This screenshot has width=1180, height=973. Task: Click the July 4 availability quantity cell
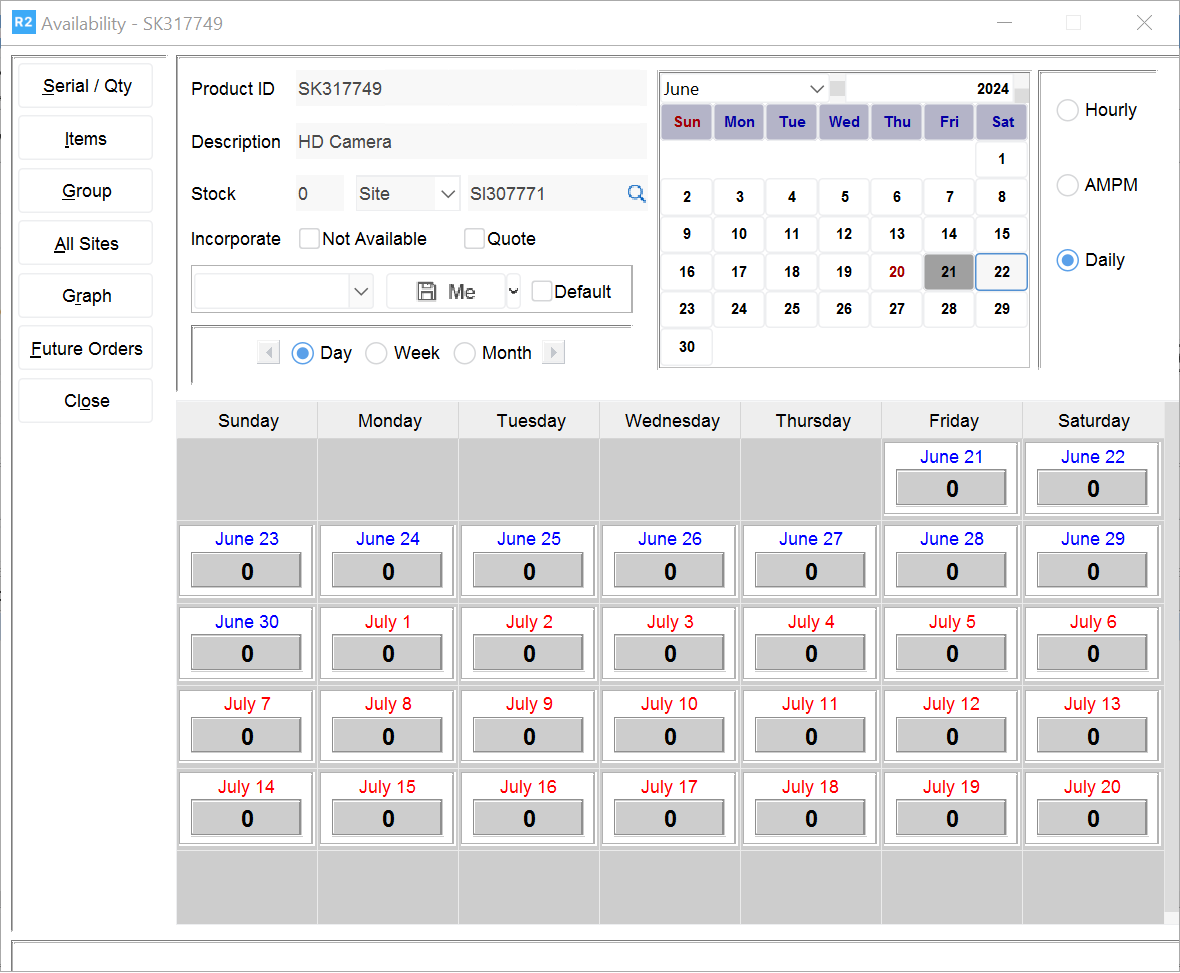click(811, 654)
